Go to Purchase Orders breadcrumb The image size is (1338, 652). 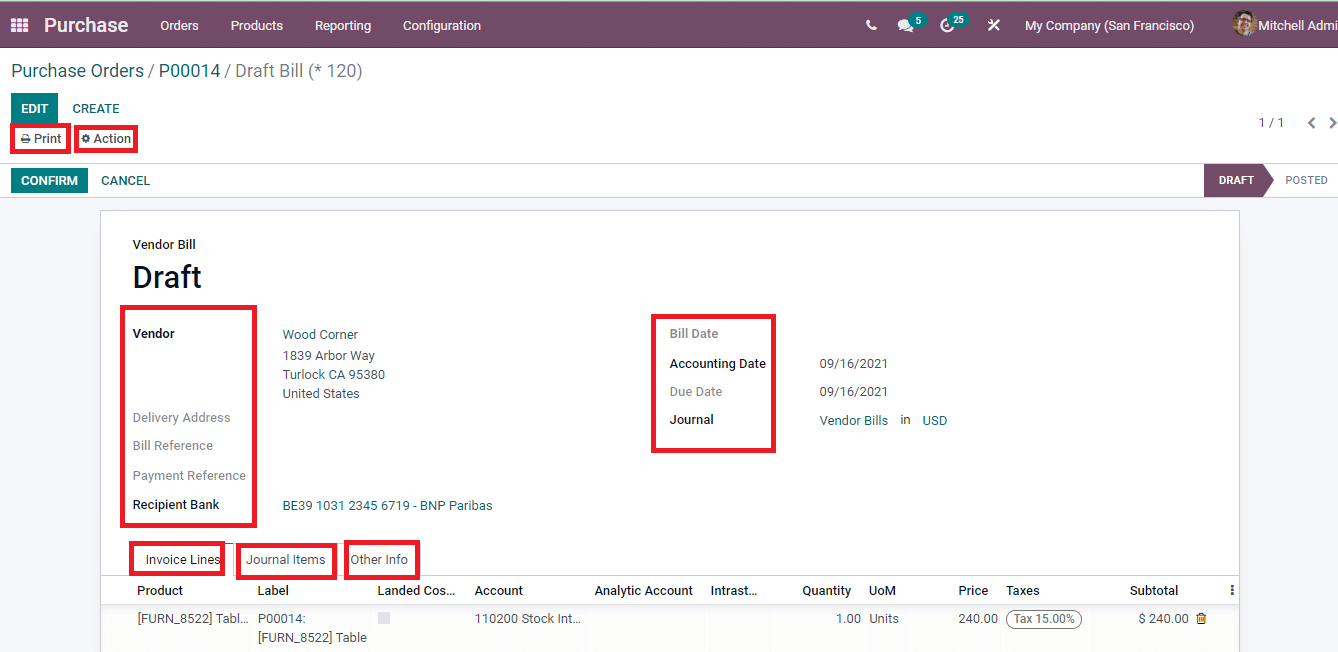tap(78, 71)
